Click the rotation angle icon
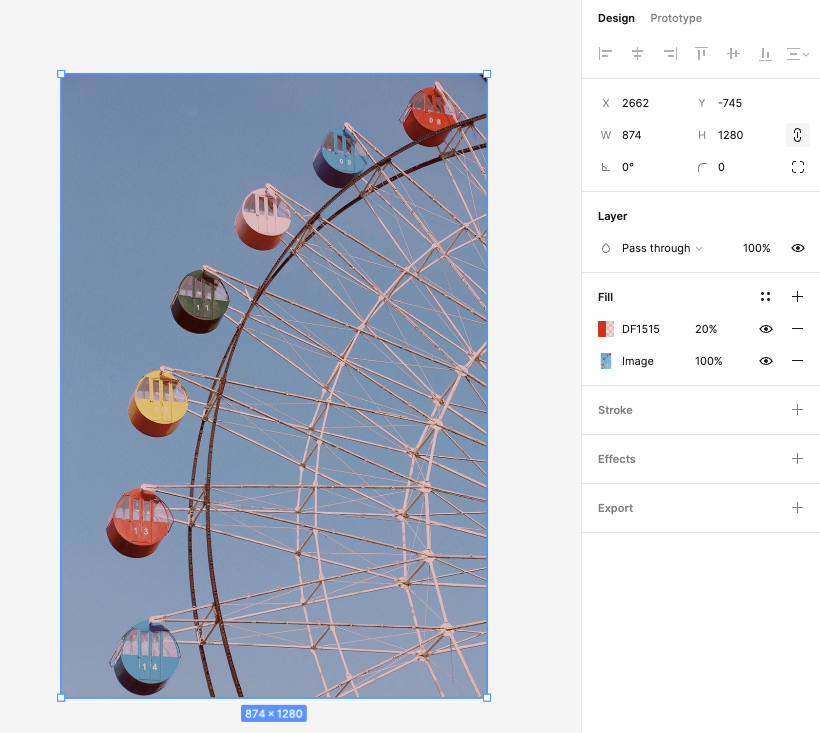The width and height of the screenshot is (820, 733). tap(606, 167)
